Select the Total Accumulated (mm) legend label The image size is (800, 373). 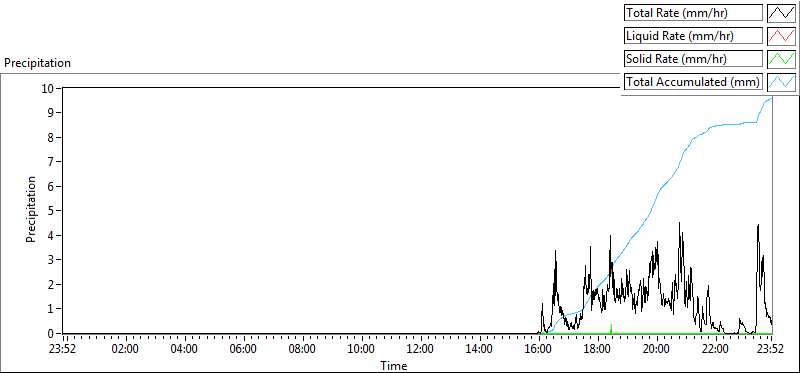(x=693, y=82)
